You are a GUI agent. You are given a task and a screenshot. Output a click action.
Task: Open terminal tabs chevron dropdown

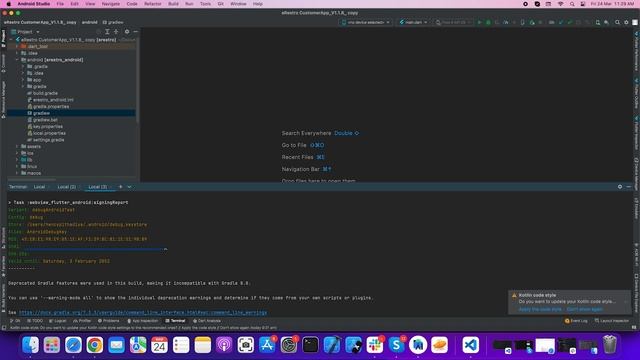tap(129, 187)
